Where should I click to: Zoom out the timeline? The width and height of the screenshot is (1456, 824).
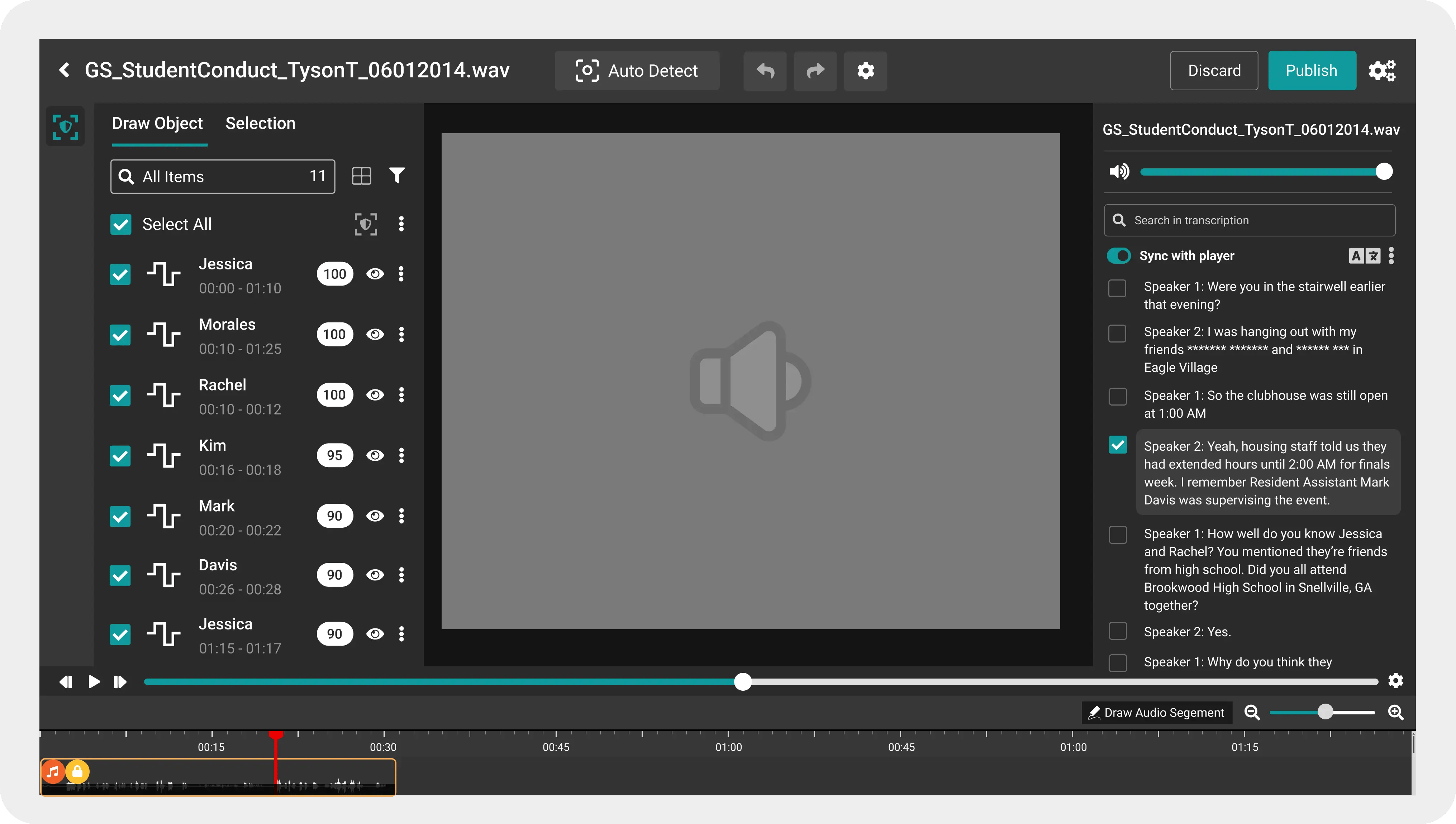click(x=1252, y=713)
